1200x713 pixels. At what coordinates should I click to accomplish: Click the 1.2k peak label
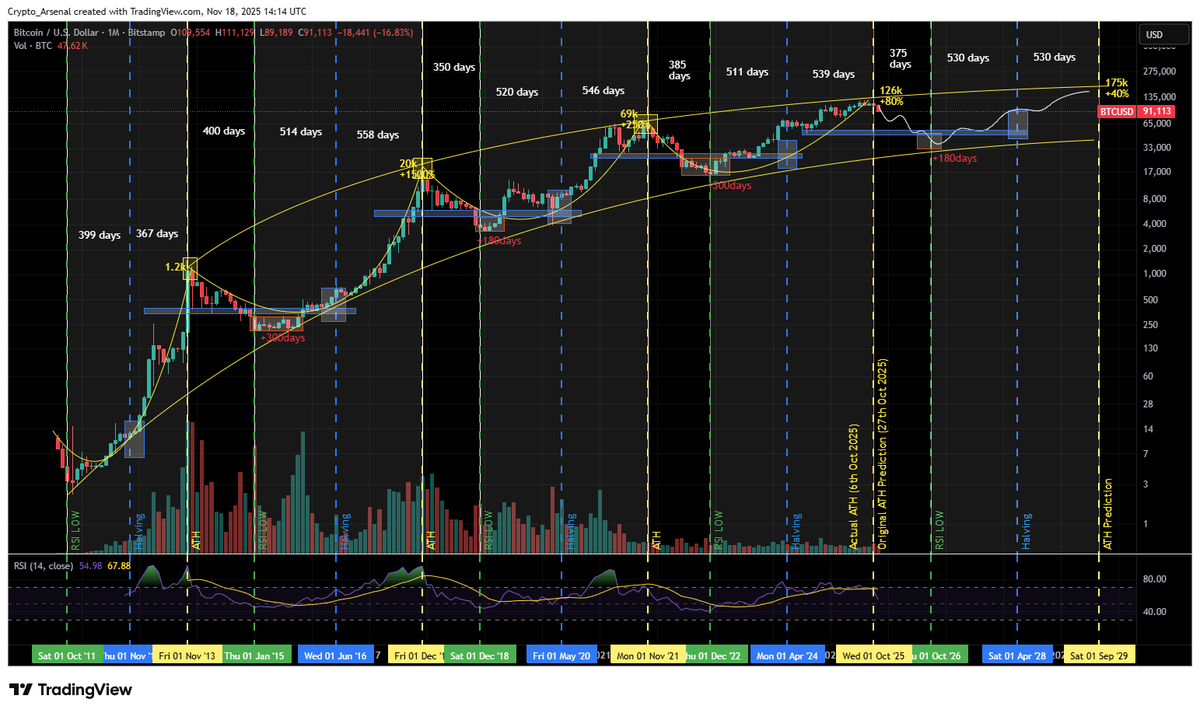click(175, 267)
